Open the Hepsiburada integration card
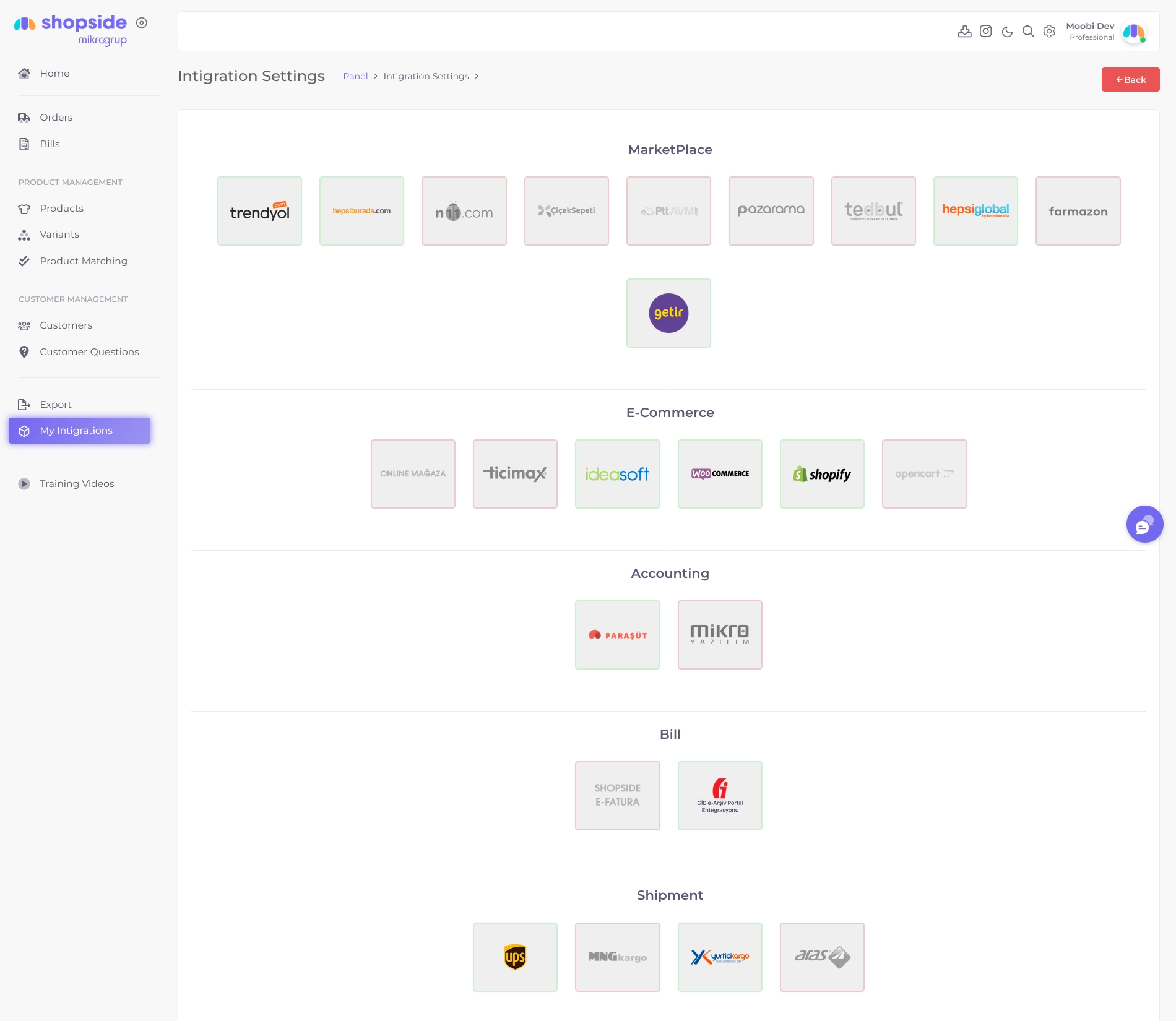 pos(361,211)
